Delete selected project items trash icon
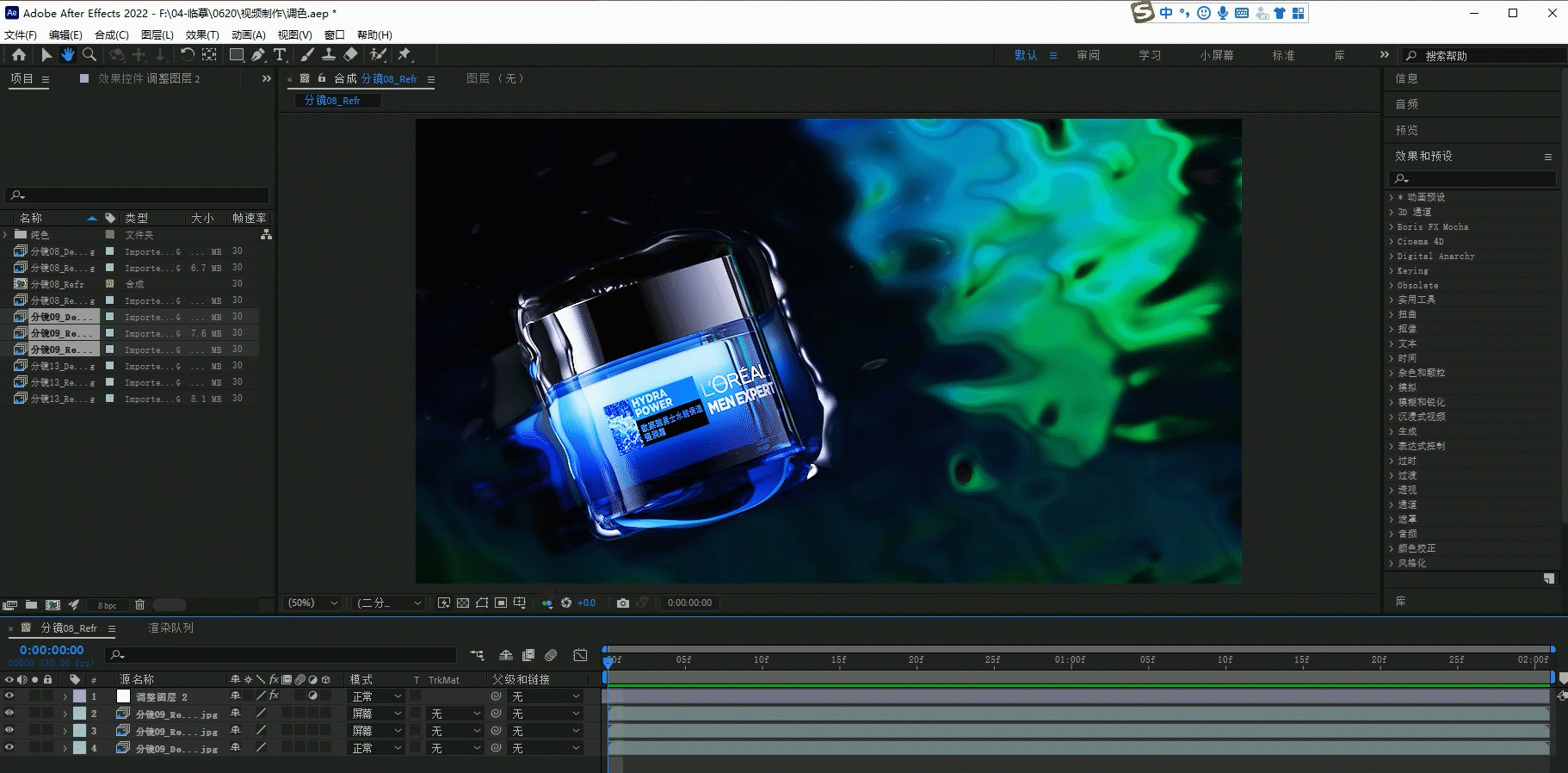Viewport: 1568px width, 773px height. tap(139, 604)
